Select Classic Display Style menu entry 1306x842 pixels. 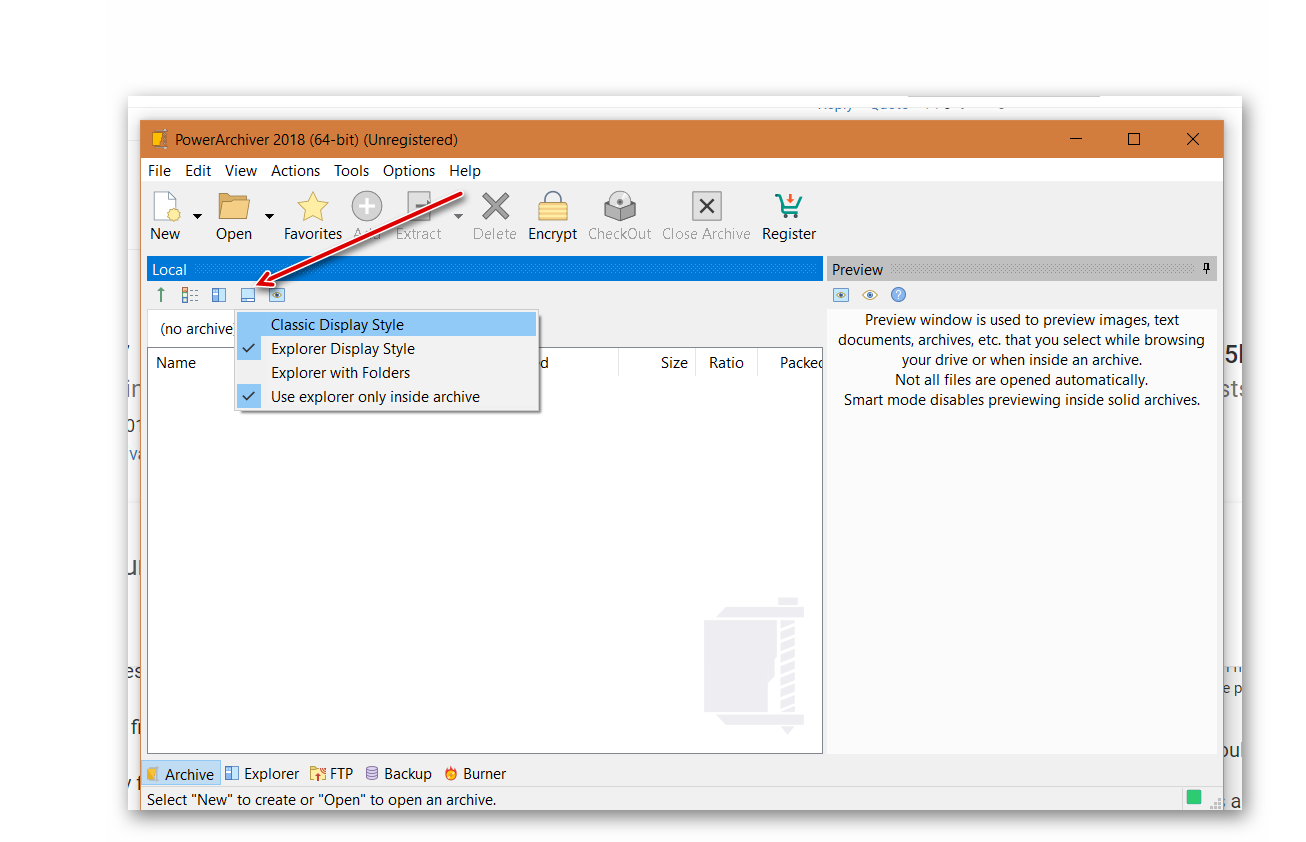387,325
